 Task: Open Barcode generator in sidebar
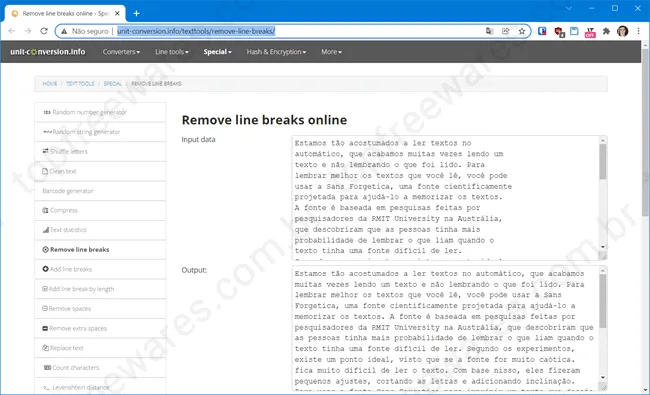point(100,191)
